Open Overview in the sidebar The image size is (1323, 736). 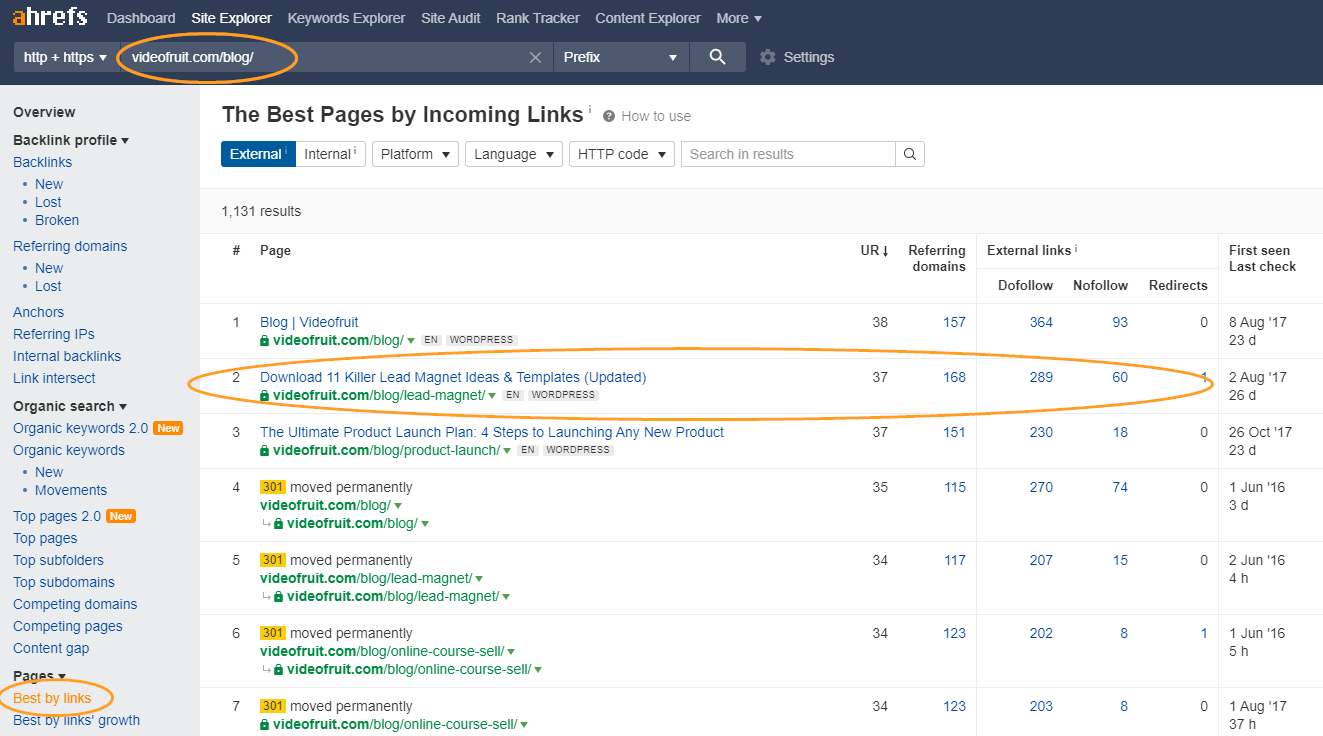pyautogui.click(x=44, y=112)
